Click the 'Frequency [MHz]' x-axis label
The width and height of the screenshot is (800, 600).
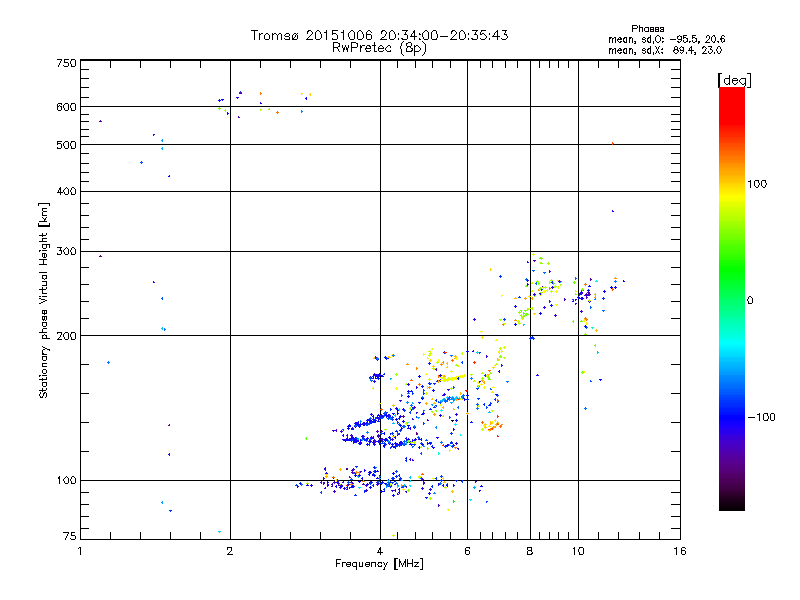(379, 564)
